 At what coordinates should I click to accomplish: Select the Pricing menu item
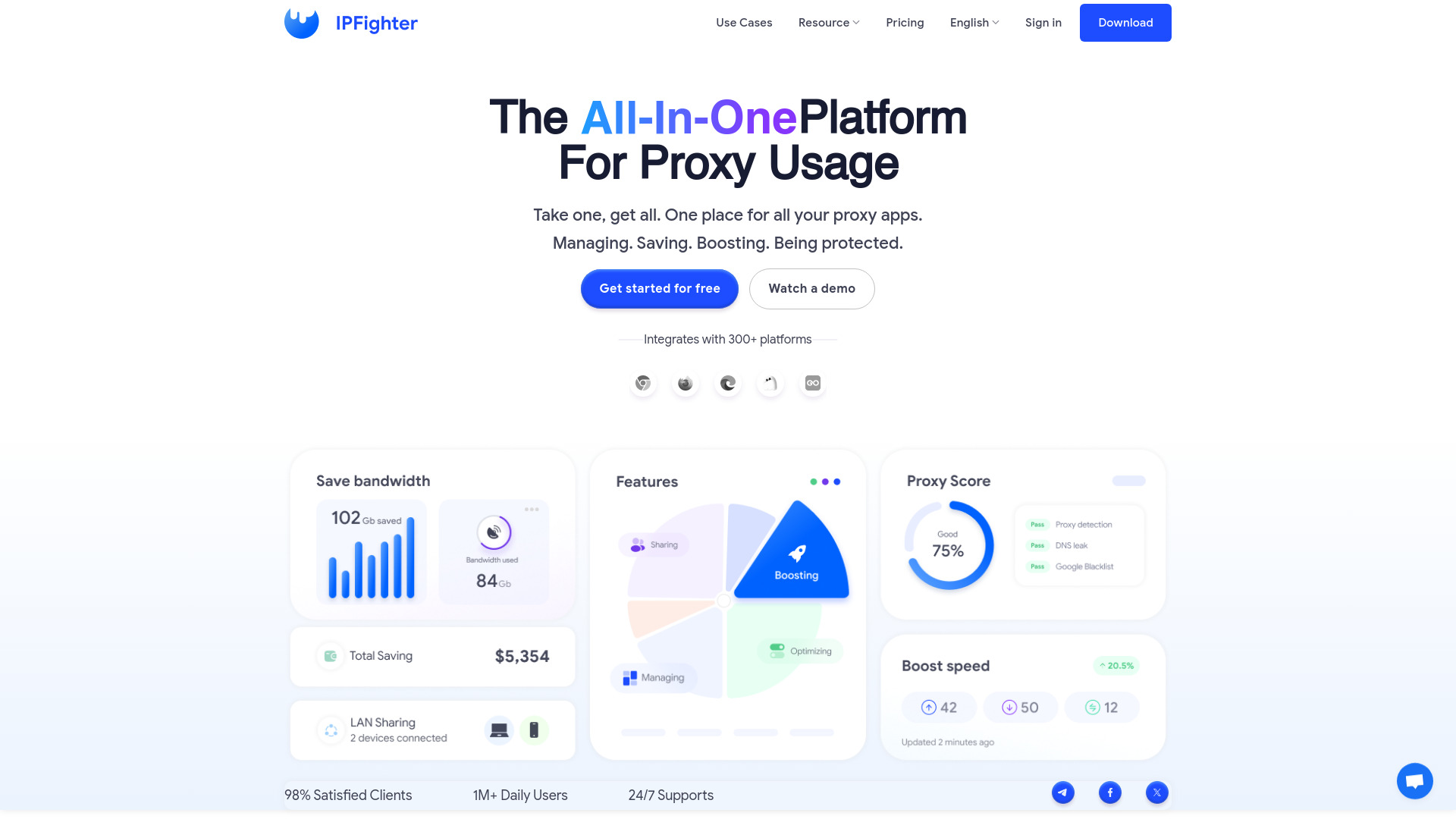click(x=905, y=22)
